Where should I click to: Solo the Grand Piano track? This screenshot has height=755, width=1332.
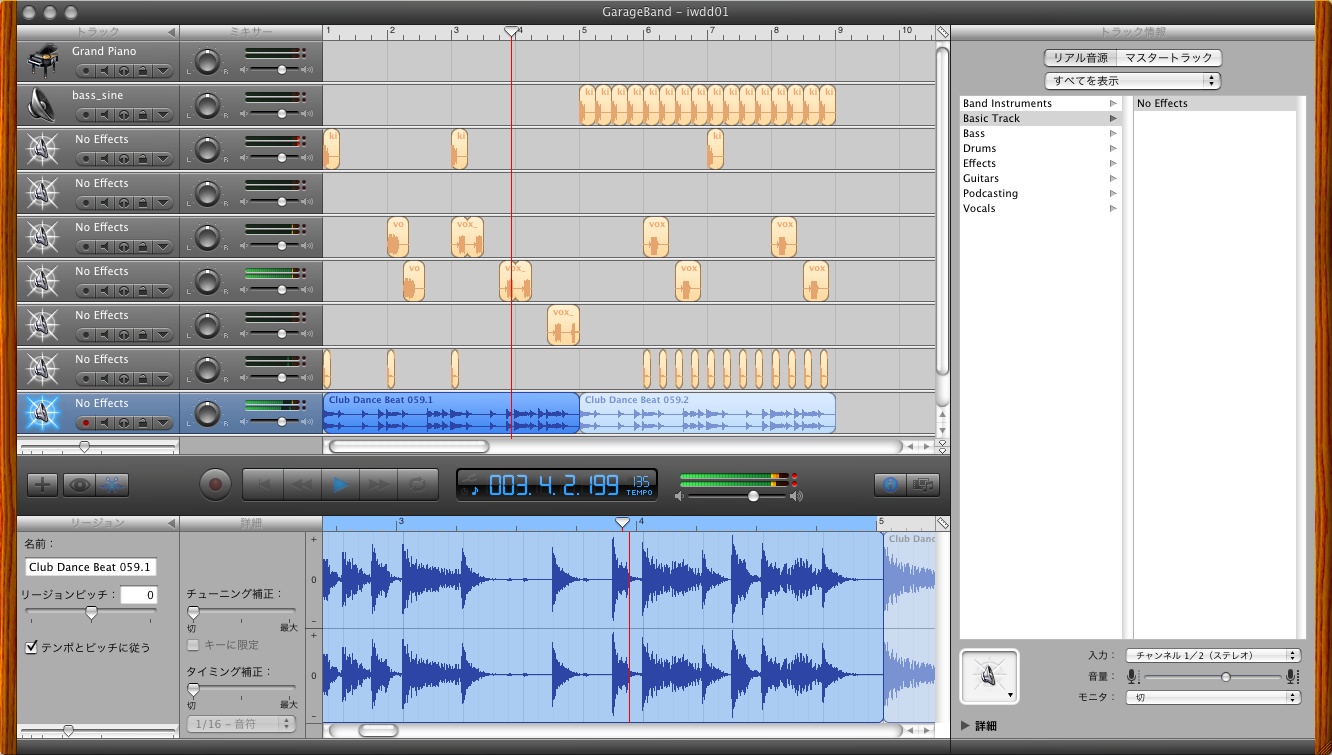click(x=124, y=71)
